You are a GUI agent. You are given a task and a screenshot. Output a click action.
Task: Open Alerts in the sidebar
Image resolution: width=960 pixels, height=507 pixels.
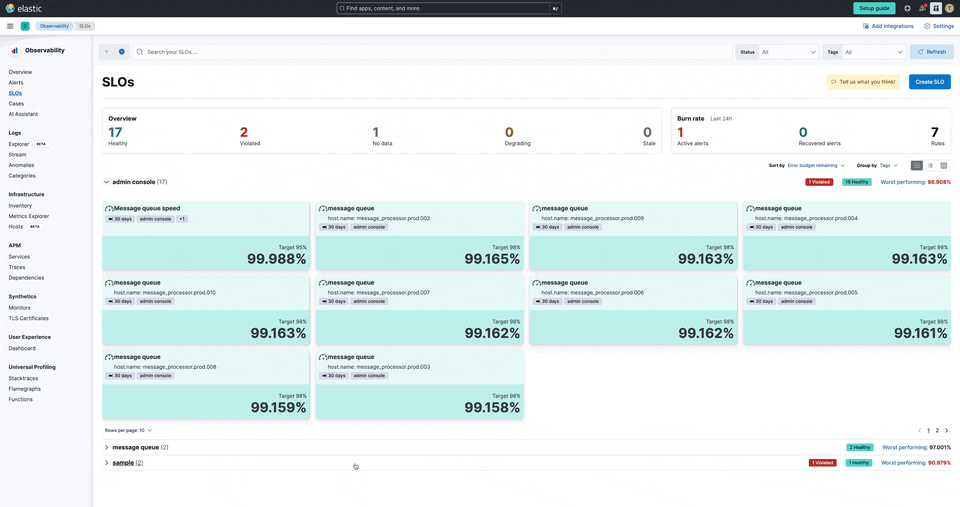pyautogui.click(x=16, y=83)
